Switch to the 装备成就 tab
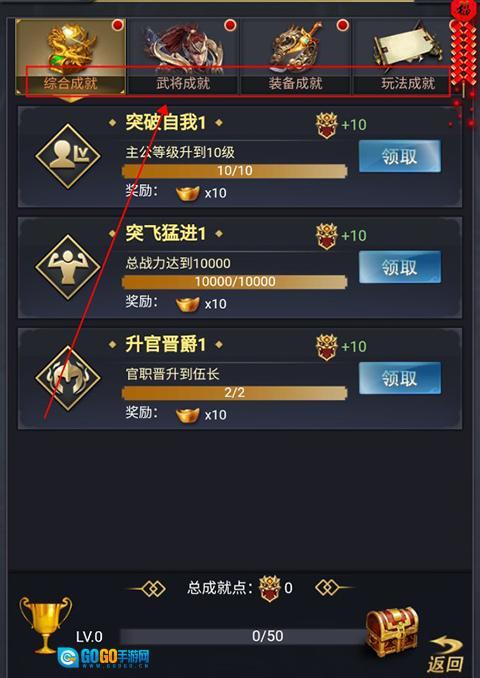 (295, 57)
